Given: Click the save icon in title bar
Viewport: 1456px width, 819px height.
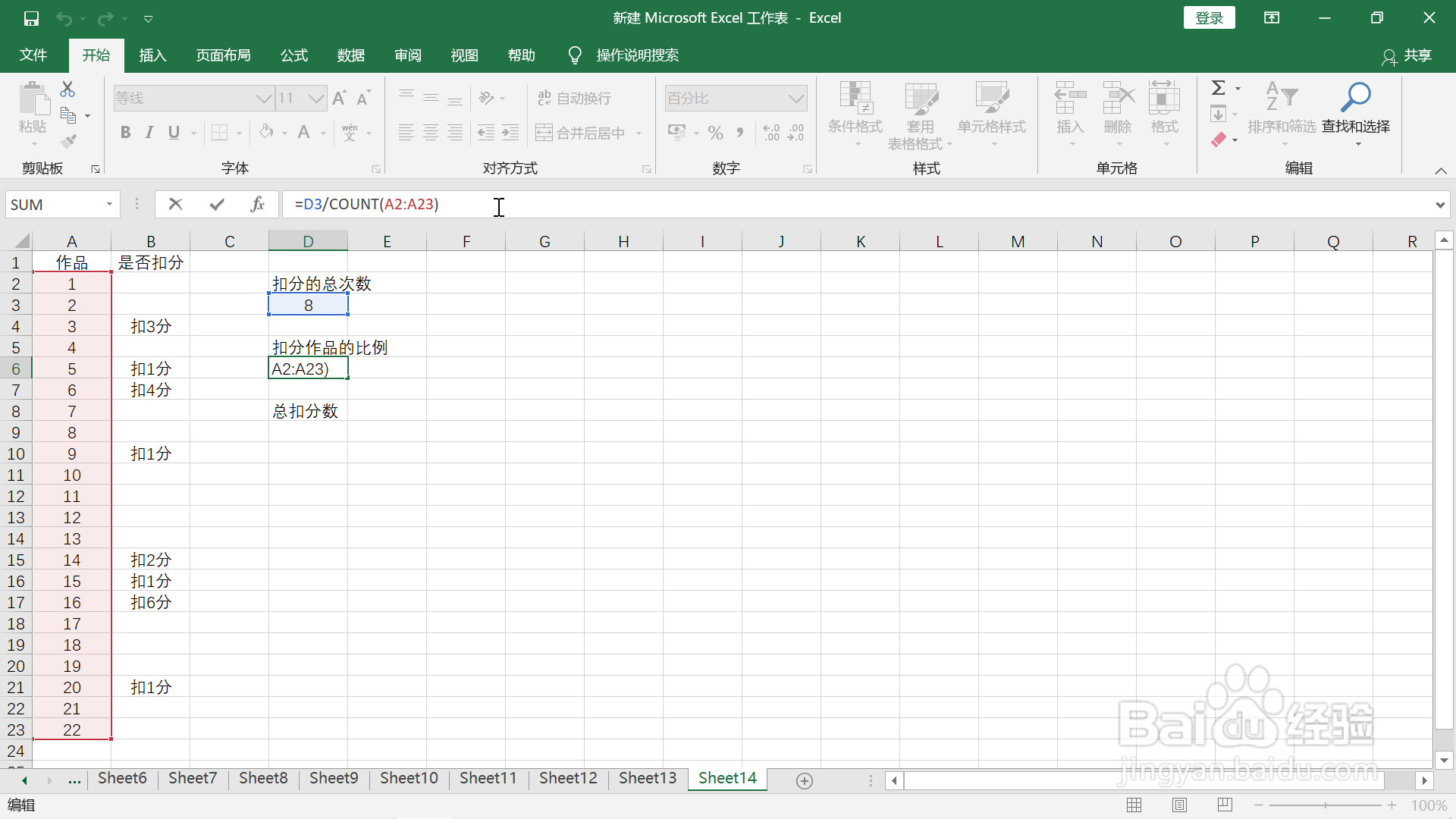Looking at the screenshot, I should click(31, 18).
